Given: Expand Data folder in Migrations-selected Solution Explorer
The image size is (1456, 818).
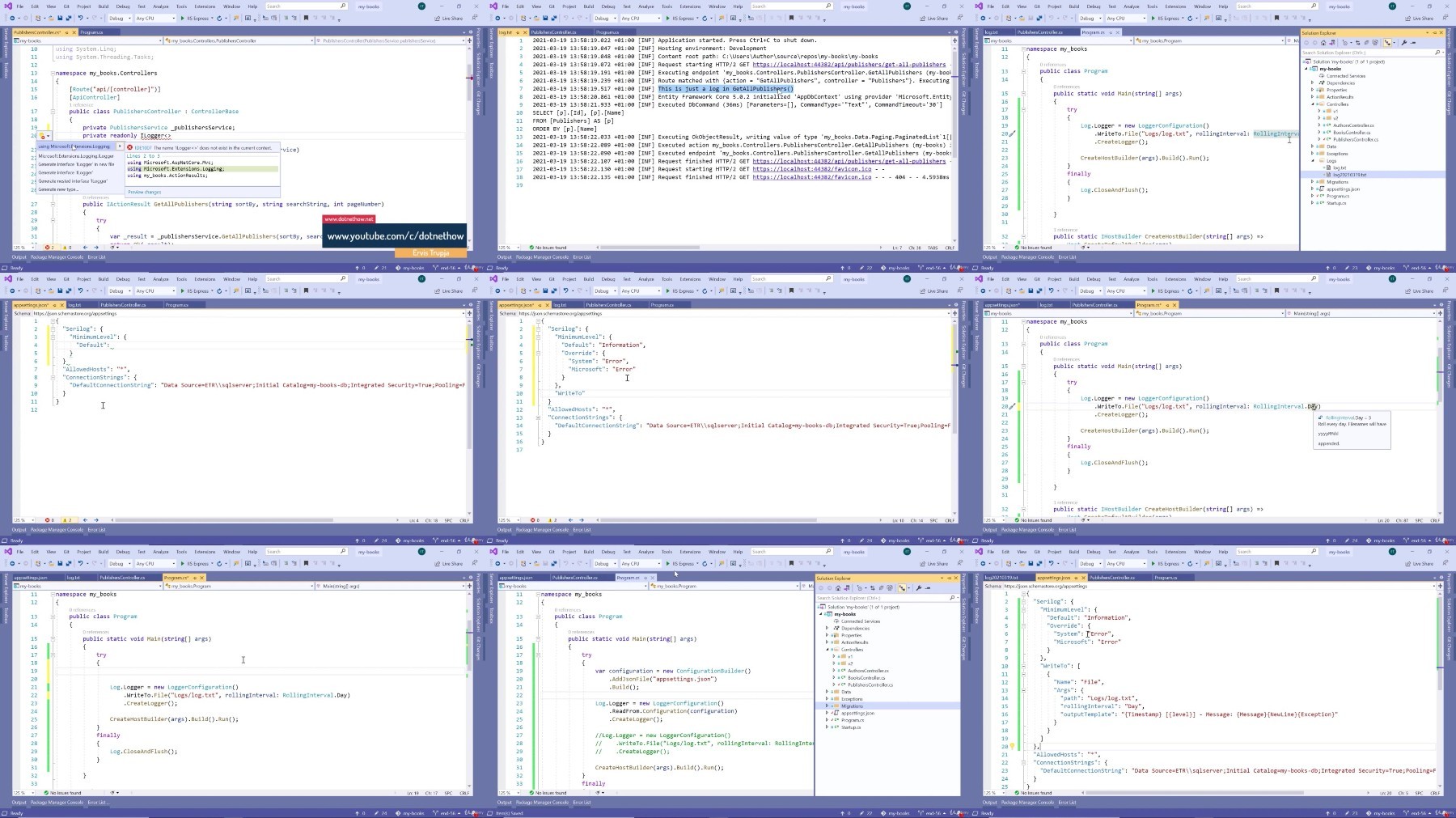Looking at the screenshot, I should [x=827, y=692].
